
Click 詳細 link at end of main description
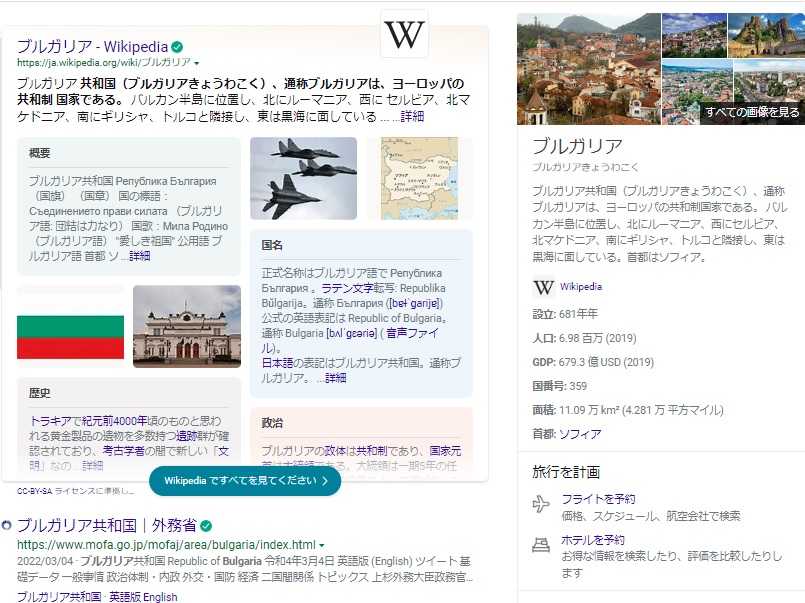coord(412,116)
